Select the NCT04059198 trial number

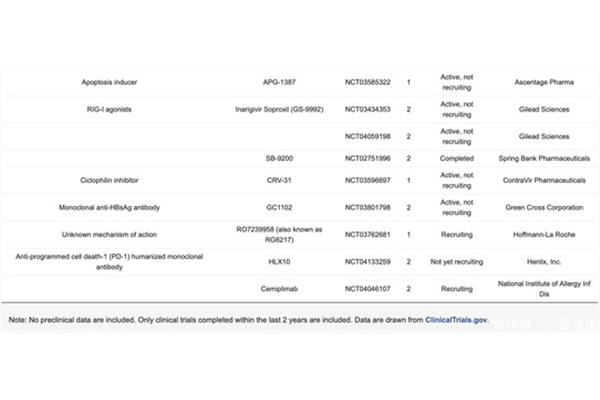pyautogui.click(x=368, y=136)
